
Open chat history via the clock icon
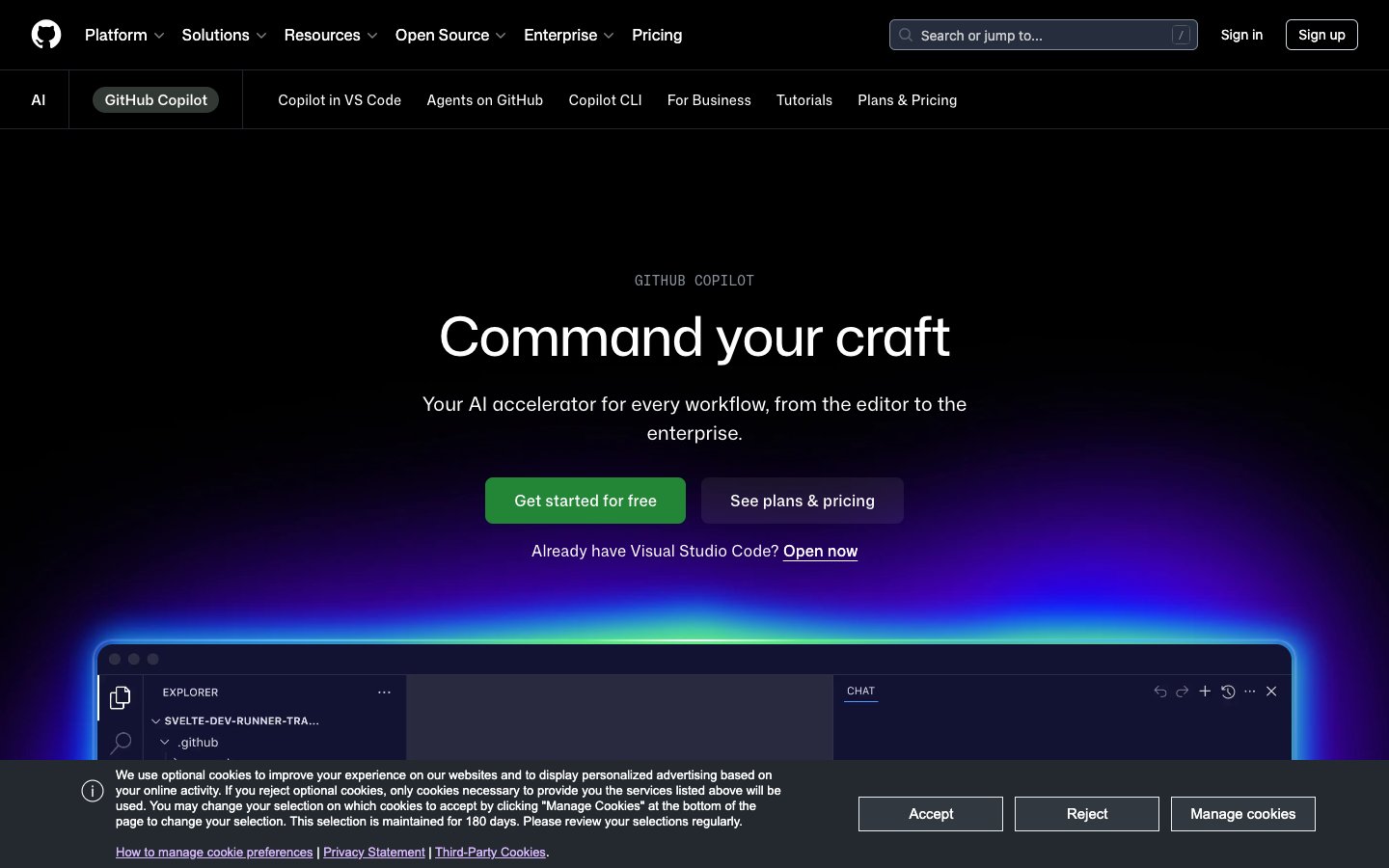click(1227, 692)
